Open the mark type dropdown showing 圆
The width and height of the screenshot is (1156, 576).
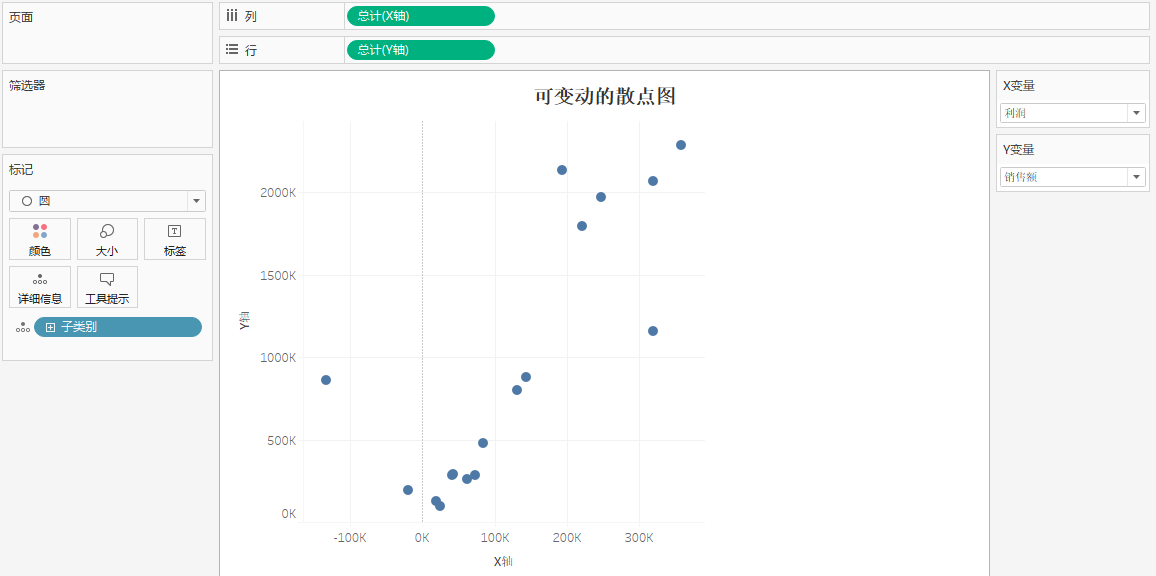(x=107, y=201)
